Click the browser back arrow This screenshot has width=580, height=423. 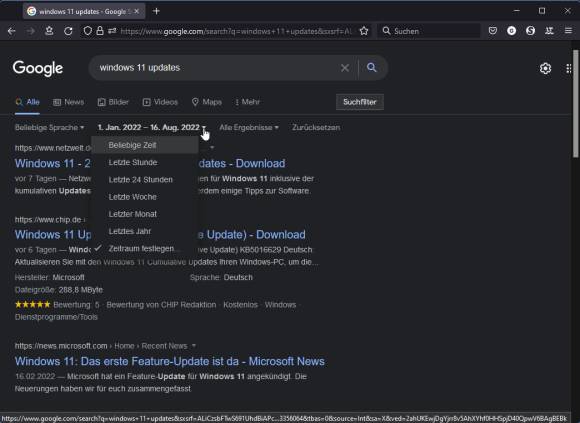coord(11,31)
